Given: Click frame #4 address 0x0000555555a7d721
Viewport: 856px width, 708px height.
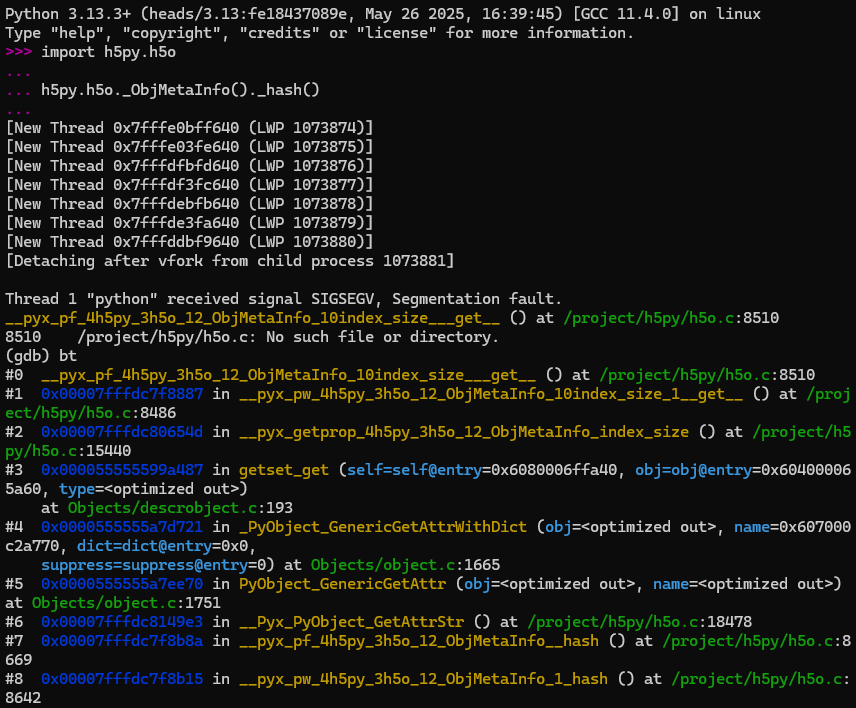Looking at the screenshot, I should point(122,527).
